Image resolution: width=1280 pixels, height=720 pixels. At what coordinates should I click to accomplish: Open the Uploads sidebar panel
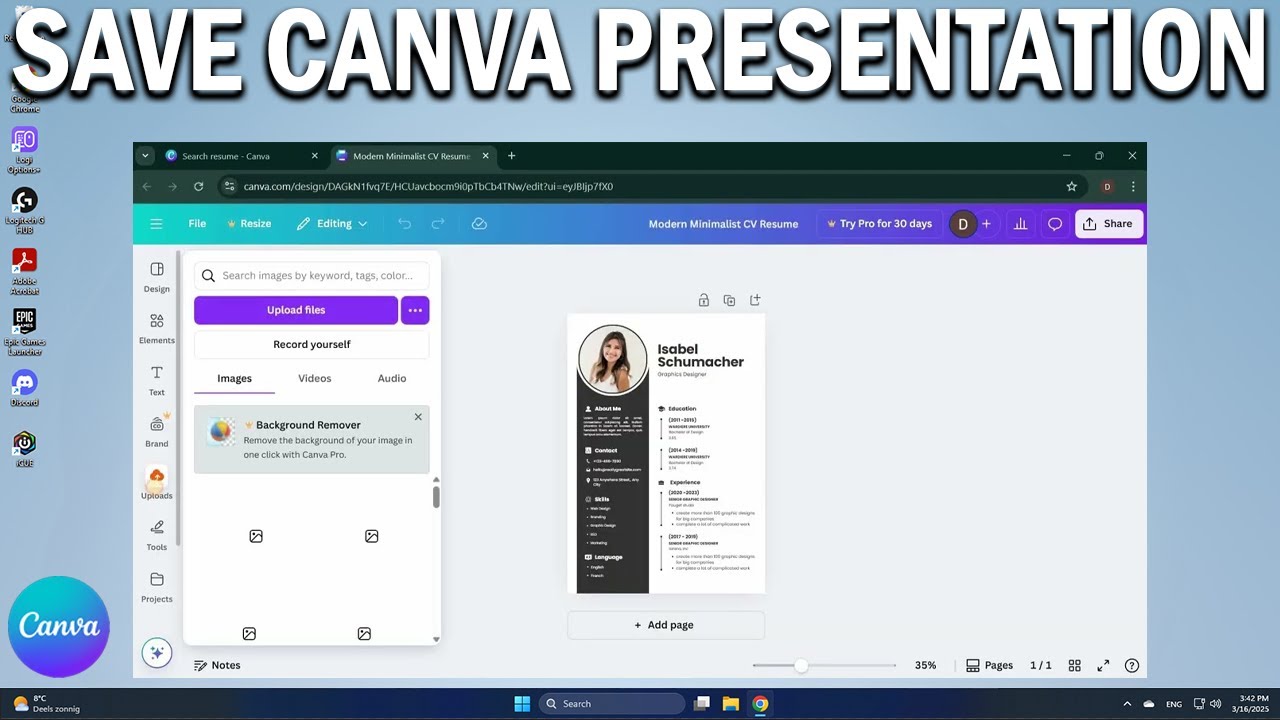(x=157, y=484)
